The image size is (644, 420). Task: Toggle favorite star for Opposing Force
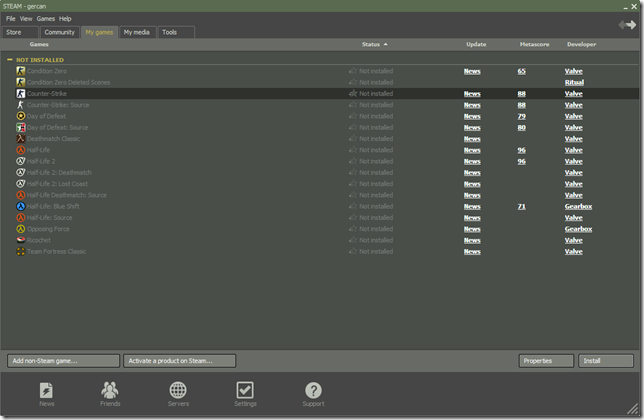click(353, 229)
